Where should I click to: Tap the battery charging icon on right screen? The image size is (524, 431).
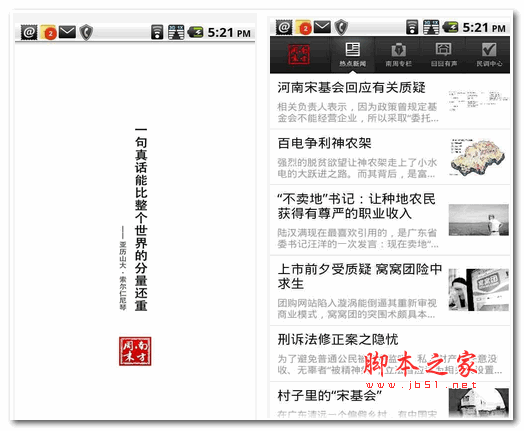tap(450, 27)
